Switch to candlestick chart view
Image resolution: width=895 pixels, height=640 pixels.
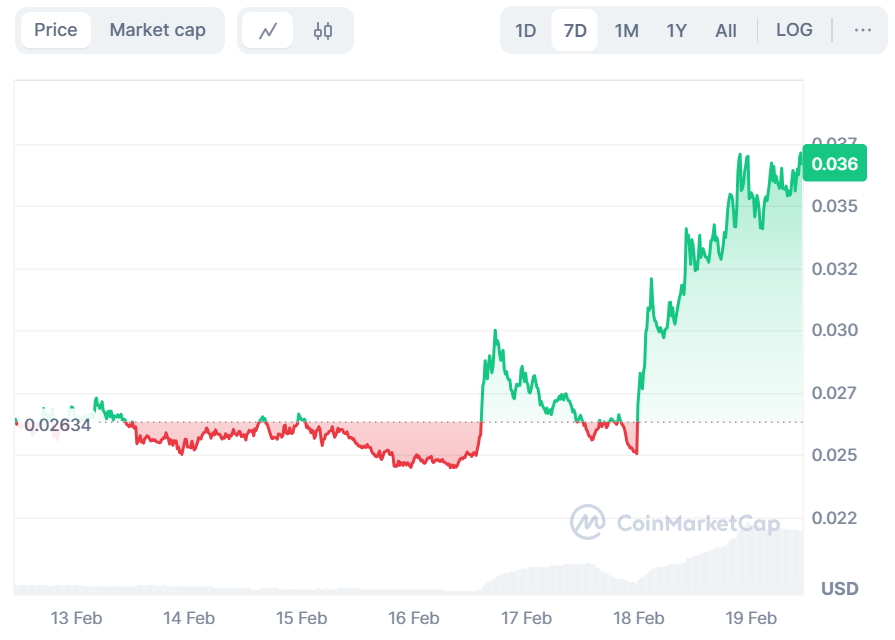[322, 31]
